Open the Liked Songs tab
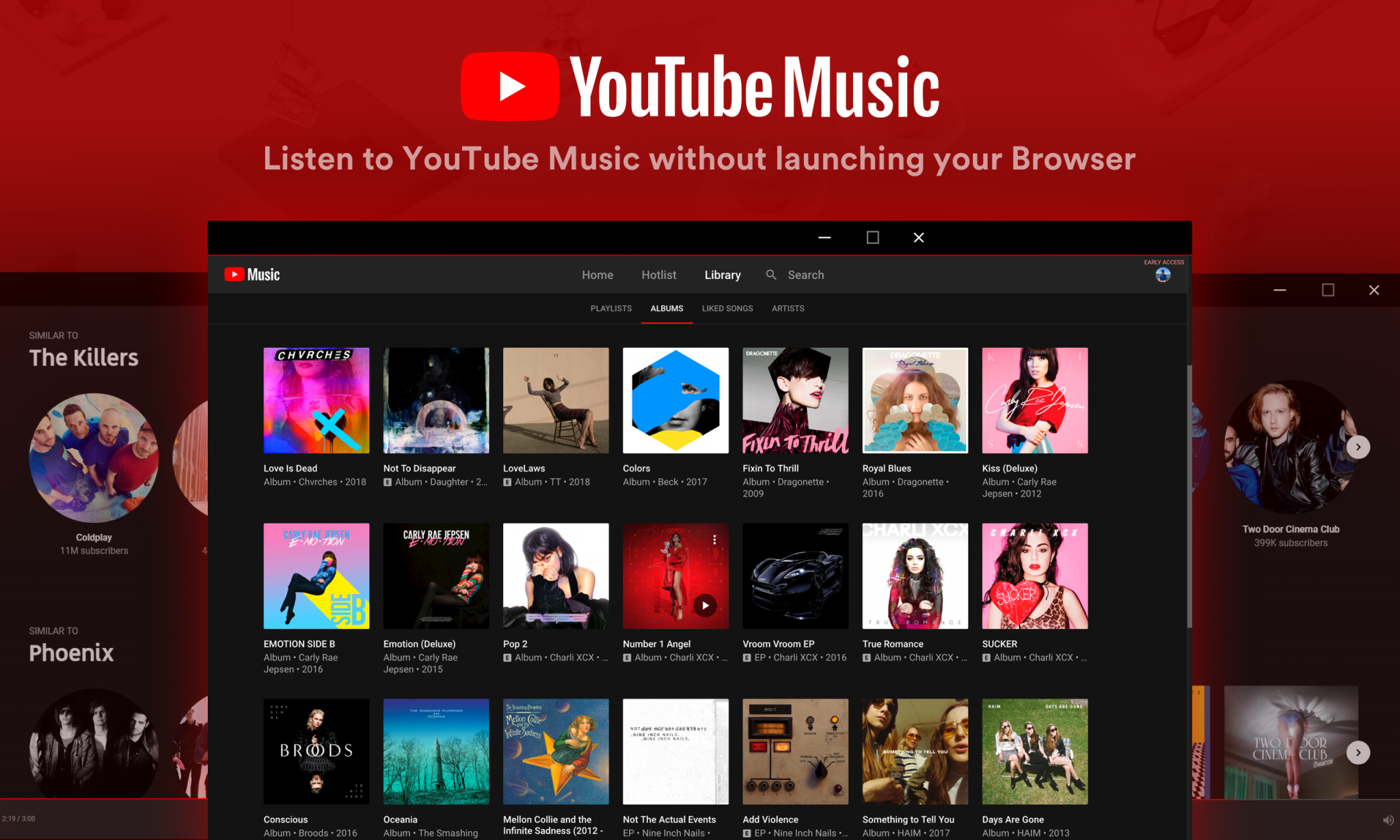 727,308
